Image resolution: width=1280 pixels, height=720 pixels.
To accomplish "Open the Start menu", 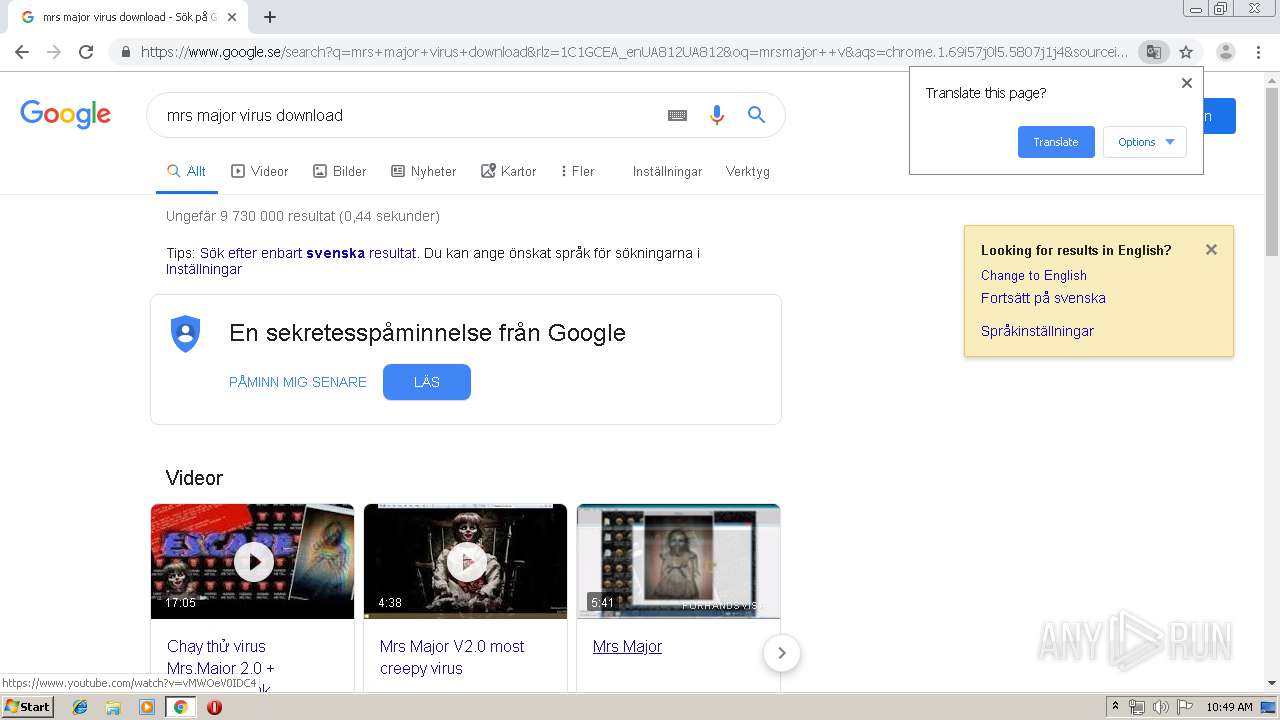I will tap(27, 707).
